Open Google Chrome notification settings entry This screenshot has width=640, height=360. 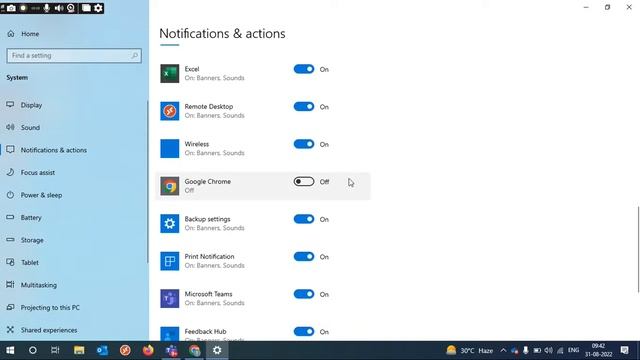click(x=263, y=186)
